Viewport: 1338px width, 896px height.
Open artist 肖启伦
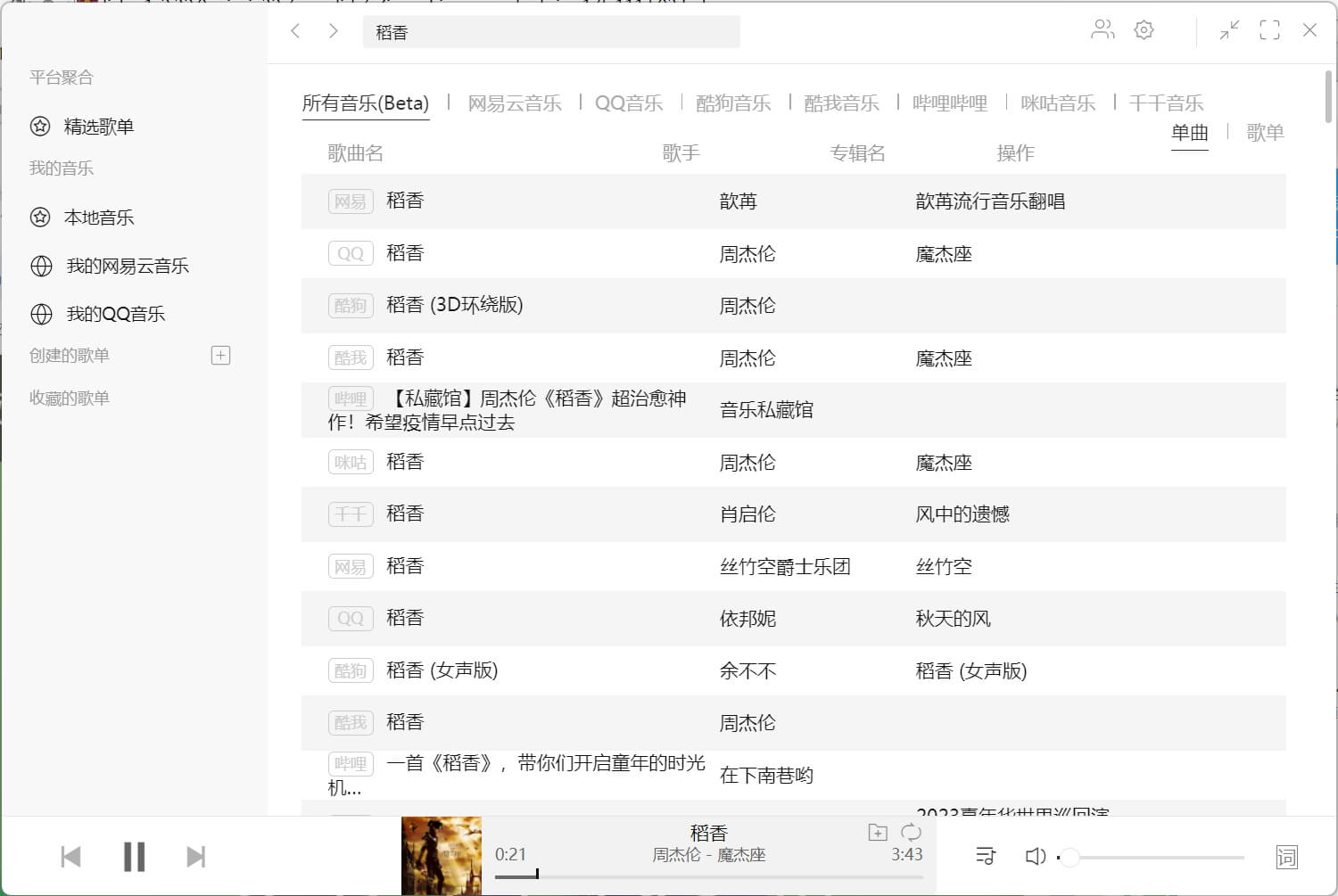click(747, 514)
